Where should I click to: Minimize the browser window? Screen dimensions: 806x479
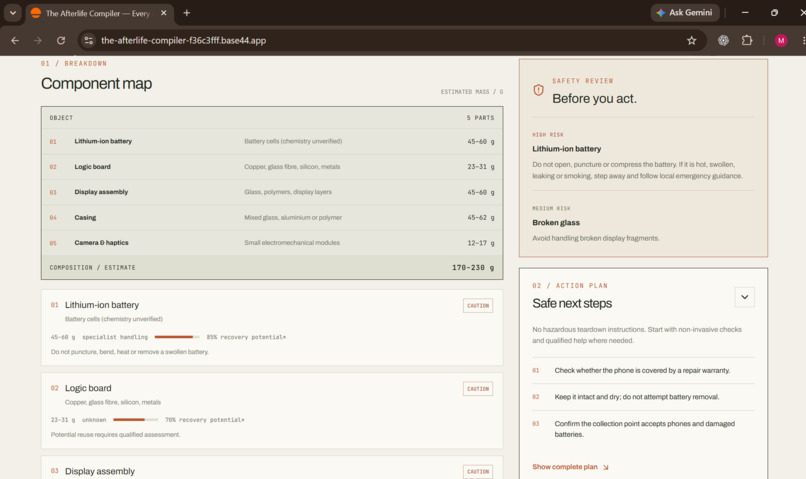pyautogui.click(x=745, y=13)
